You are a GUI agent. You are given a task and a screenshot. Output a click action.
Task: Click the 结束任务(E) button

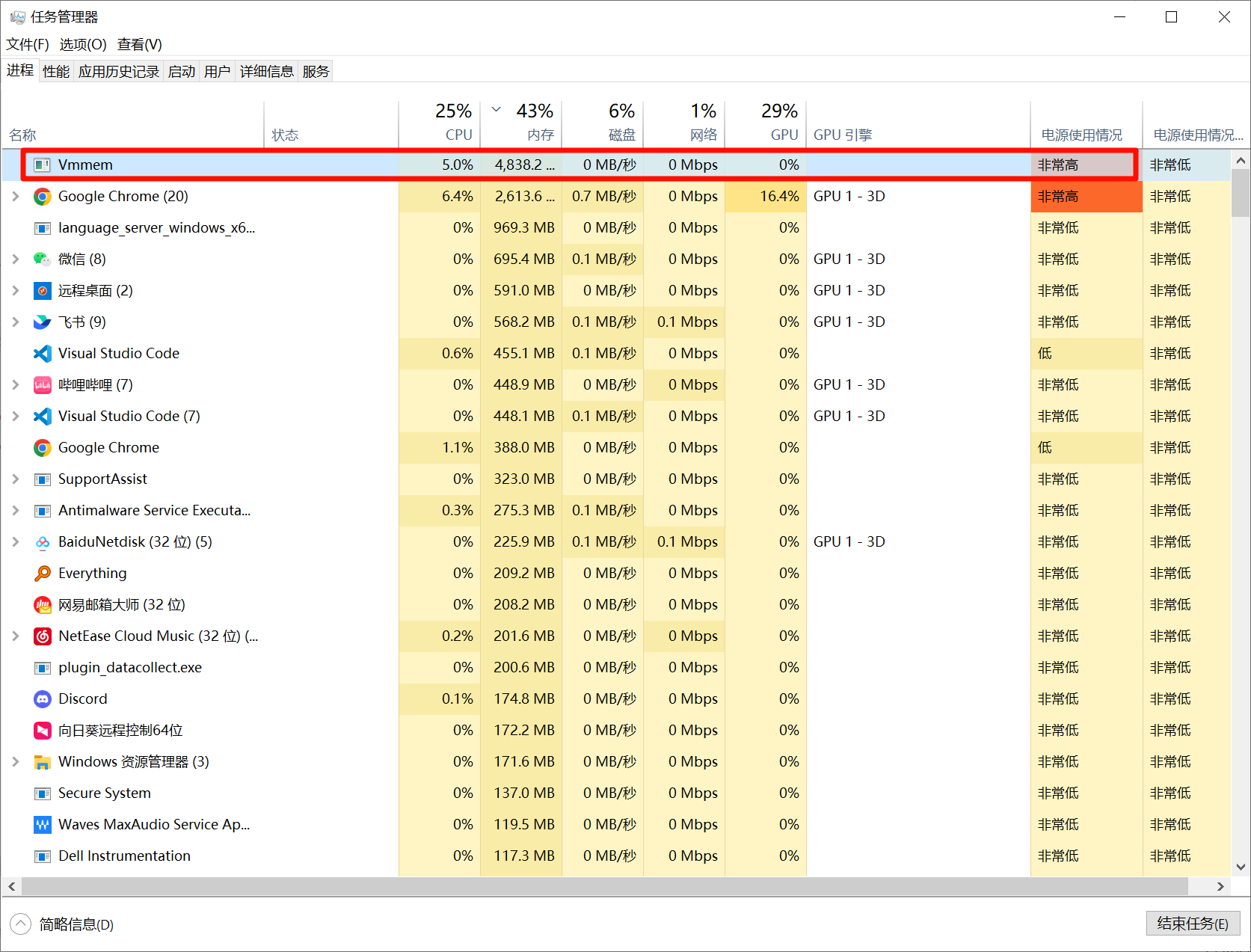pyautogui.click(x=1193, y=924)
